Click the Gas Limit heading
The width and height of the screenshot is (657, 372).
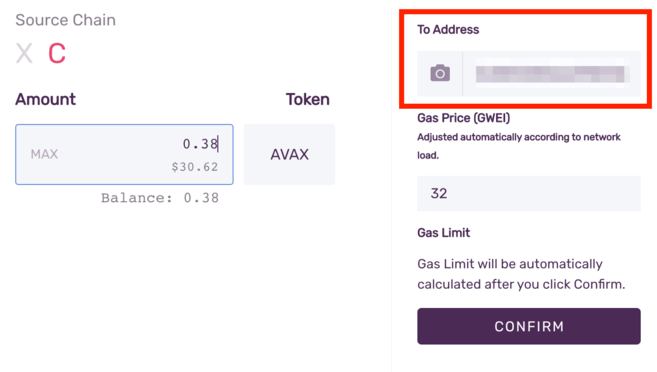tap(443, 232)
